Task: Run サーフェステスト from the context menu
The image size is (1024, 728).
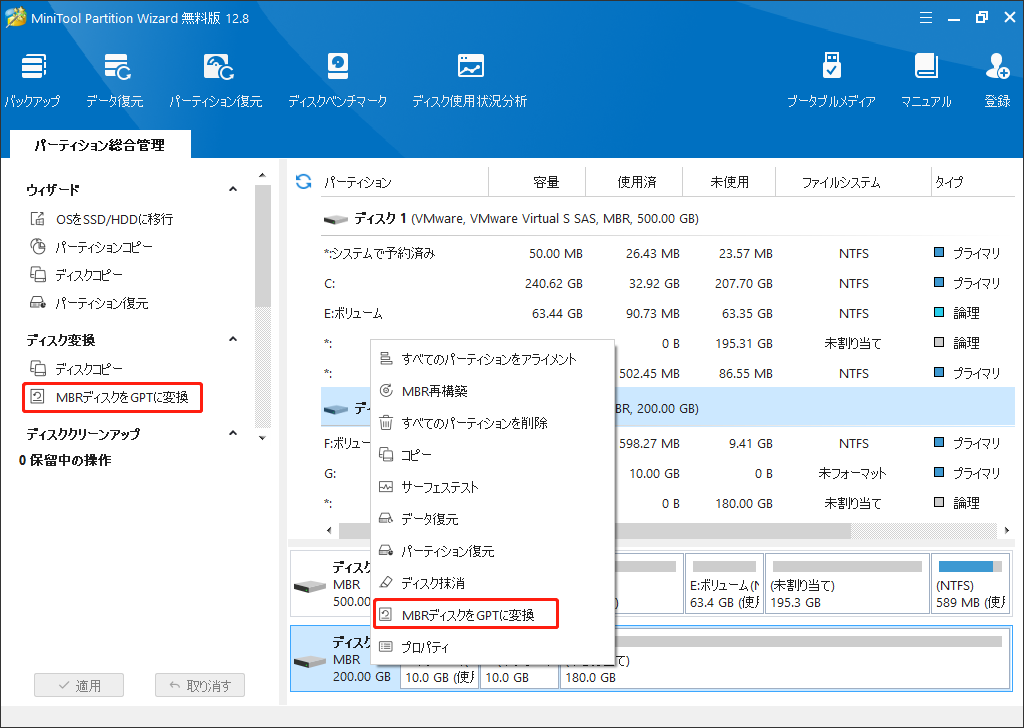Action: [492, 487]
